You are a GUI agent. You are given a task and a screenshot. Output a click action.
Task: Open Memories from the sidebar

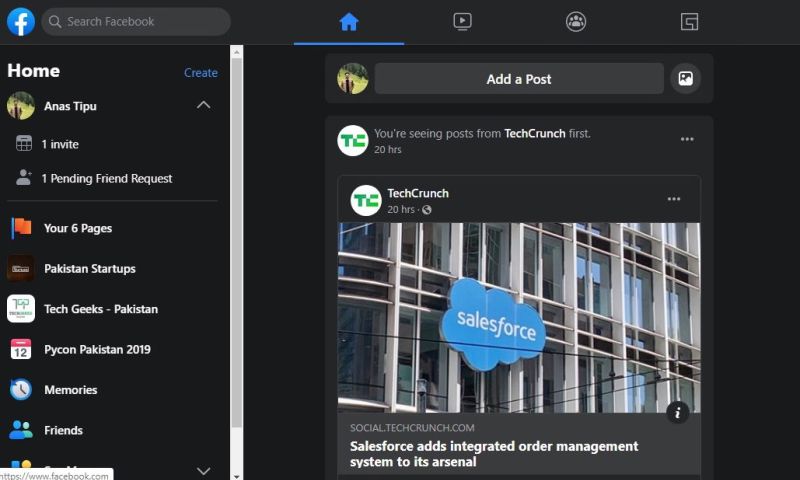pyautogui.click(x=70, y=390)
